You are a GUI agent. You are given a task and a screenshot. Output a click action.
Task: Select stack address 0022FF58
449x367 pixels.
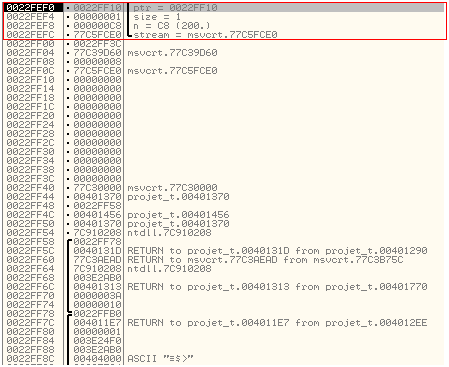point(30,242)
